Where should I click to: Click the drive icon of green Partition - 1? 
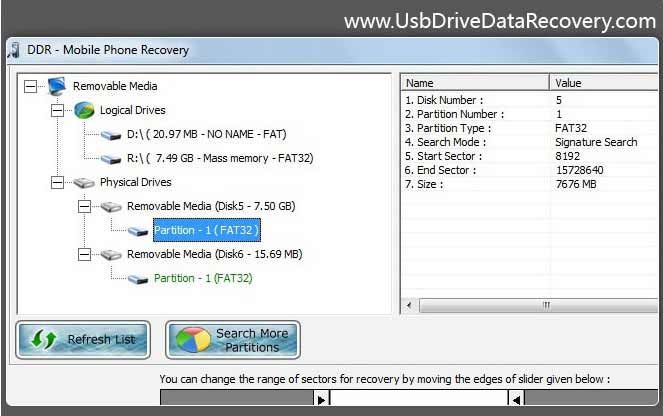coord(138,279)
